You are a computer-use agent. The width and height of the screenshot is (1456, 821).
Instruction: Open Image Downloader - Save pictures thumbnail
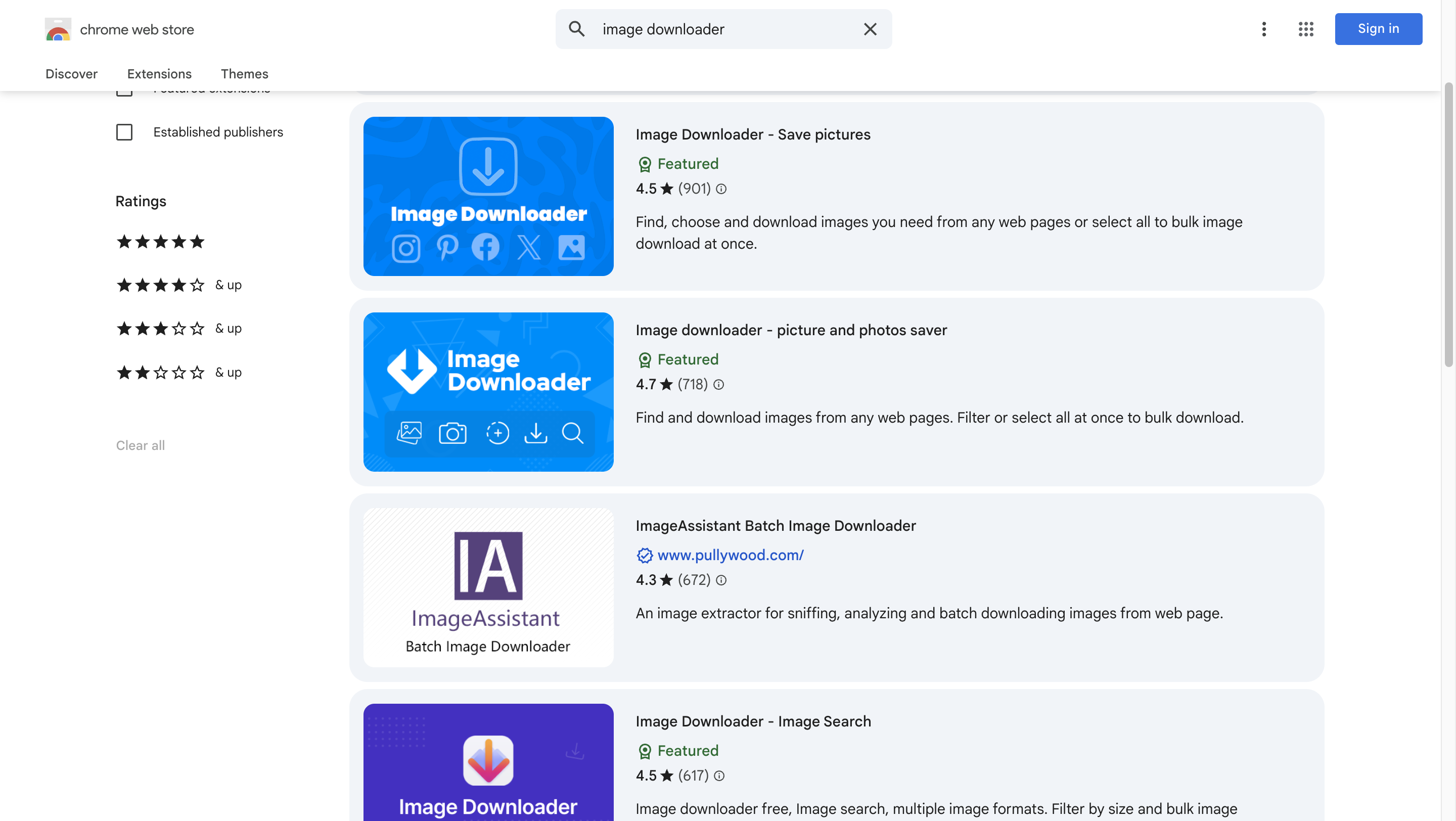pos(488,196)
